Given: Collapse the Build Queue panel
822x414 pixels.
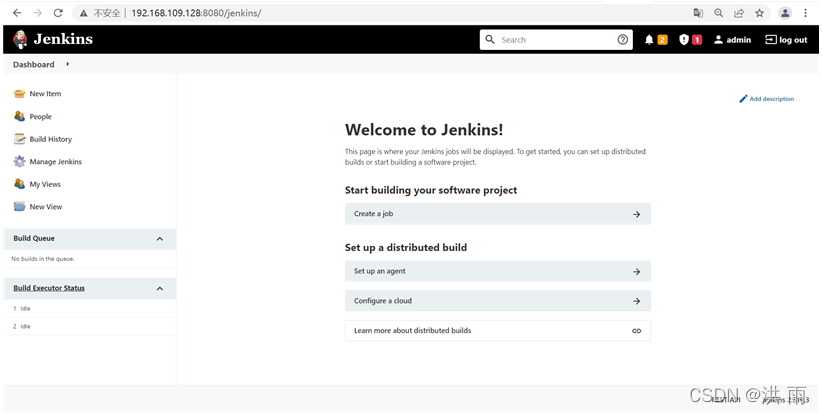Looking at the screenshot, I should coord(160,239).
